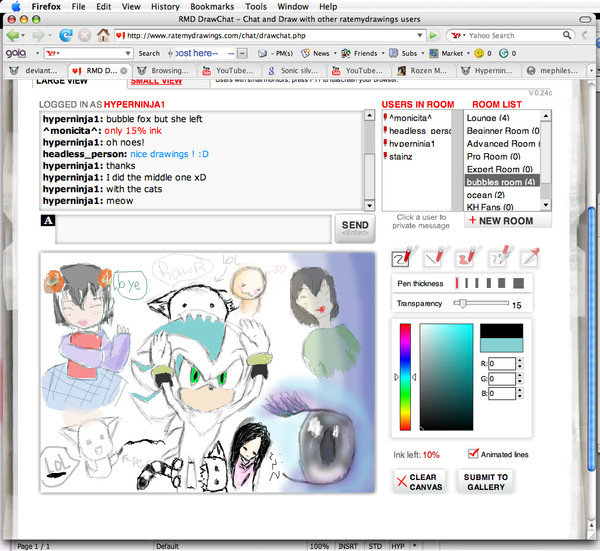Pick a hue on rainbow color strip

pos(405,377)
